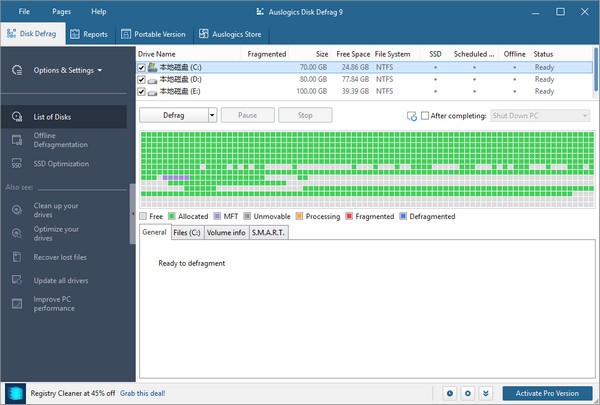Select the 39.39 GB free space cell

point(355,91)
